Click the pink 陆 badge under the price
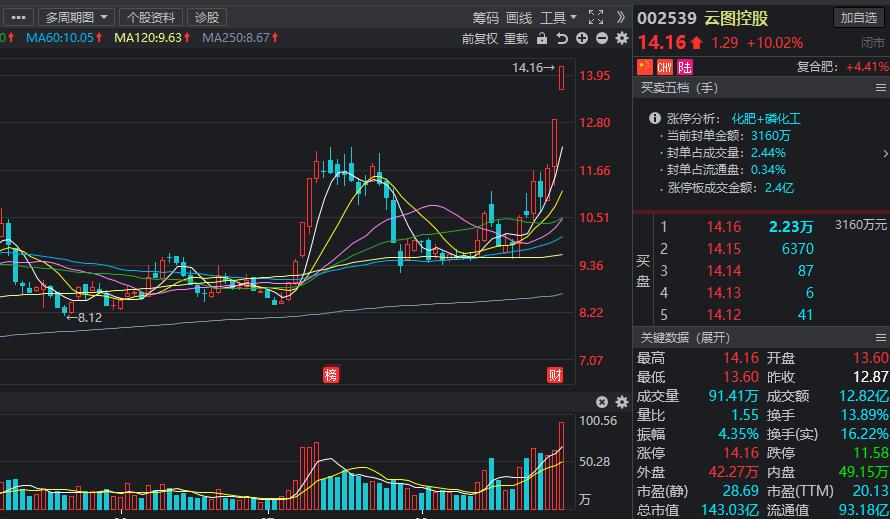 tap(685, 67)
